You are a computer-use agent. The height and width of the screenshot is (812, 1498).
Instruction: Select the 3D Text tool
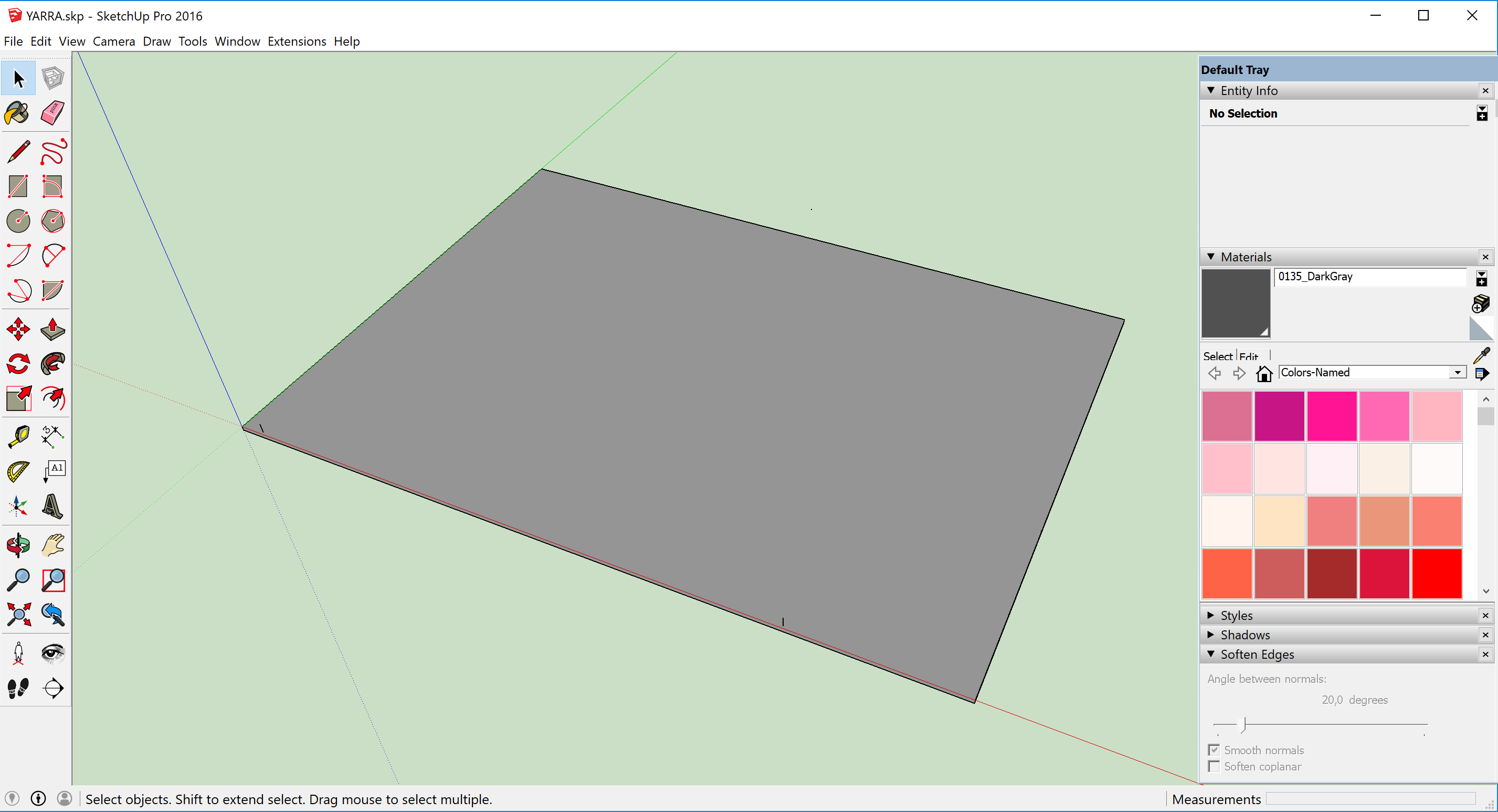coord(53,506)
